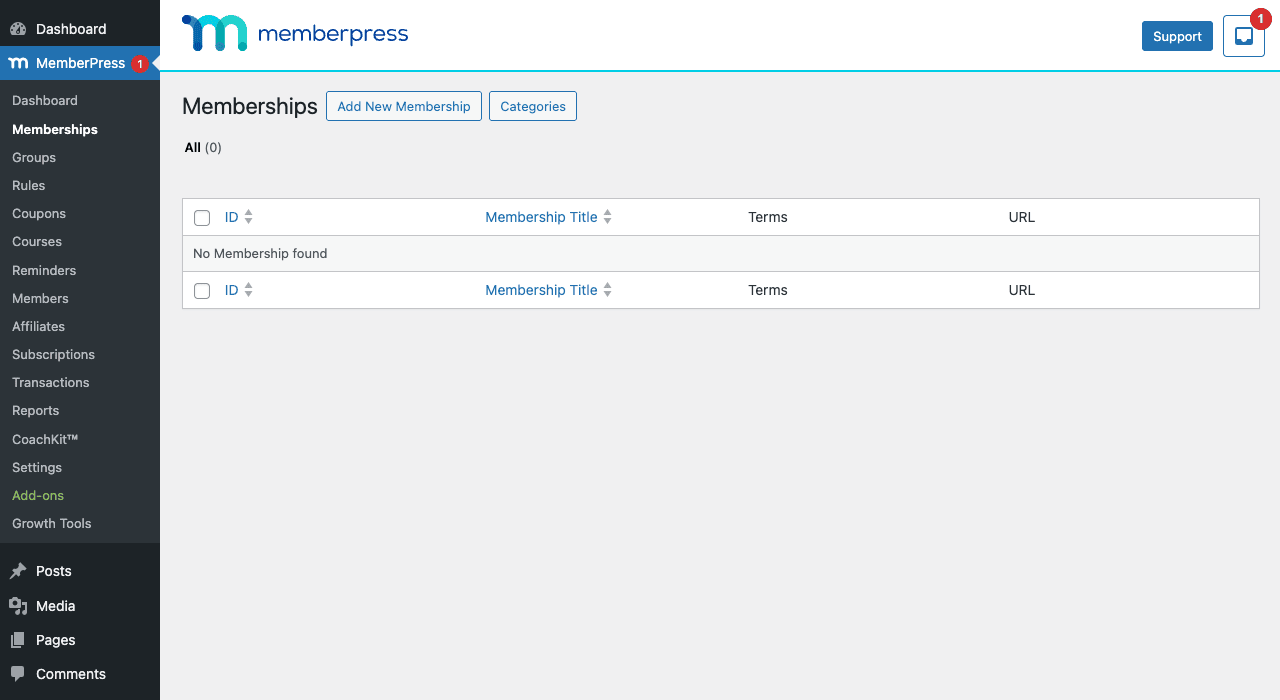Image resolution: width=1280 pixels, height=700 pixels.
Task: Click the Comments bubble icon
Action: click(x=18, y=674)
